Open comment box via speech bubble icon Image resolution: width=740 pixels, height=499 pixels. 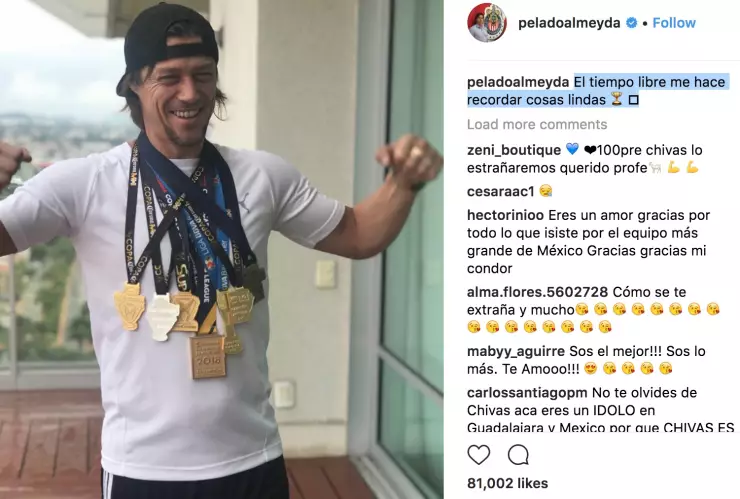(x=518, y=455)
